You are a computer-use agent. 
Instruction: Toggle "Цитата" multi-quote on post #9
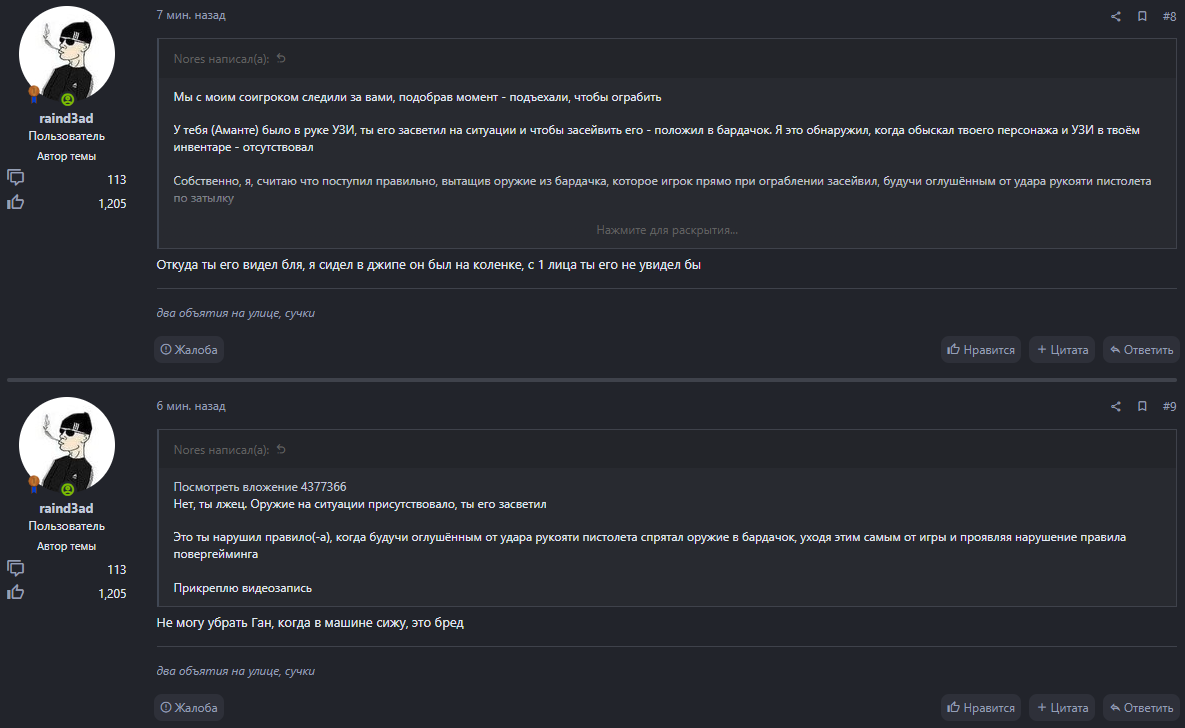coord(1062,708)
